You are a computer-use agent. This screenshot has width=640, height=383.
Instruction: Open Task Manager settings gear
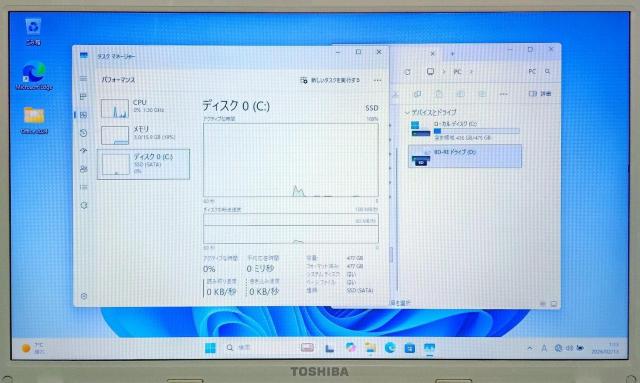[84, 296]
